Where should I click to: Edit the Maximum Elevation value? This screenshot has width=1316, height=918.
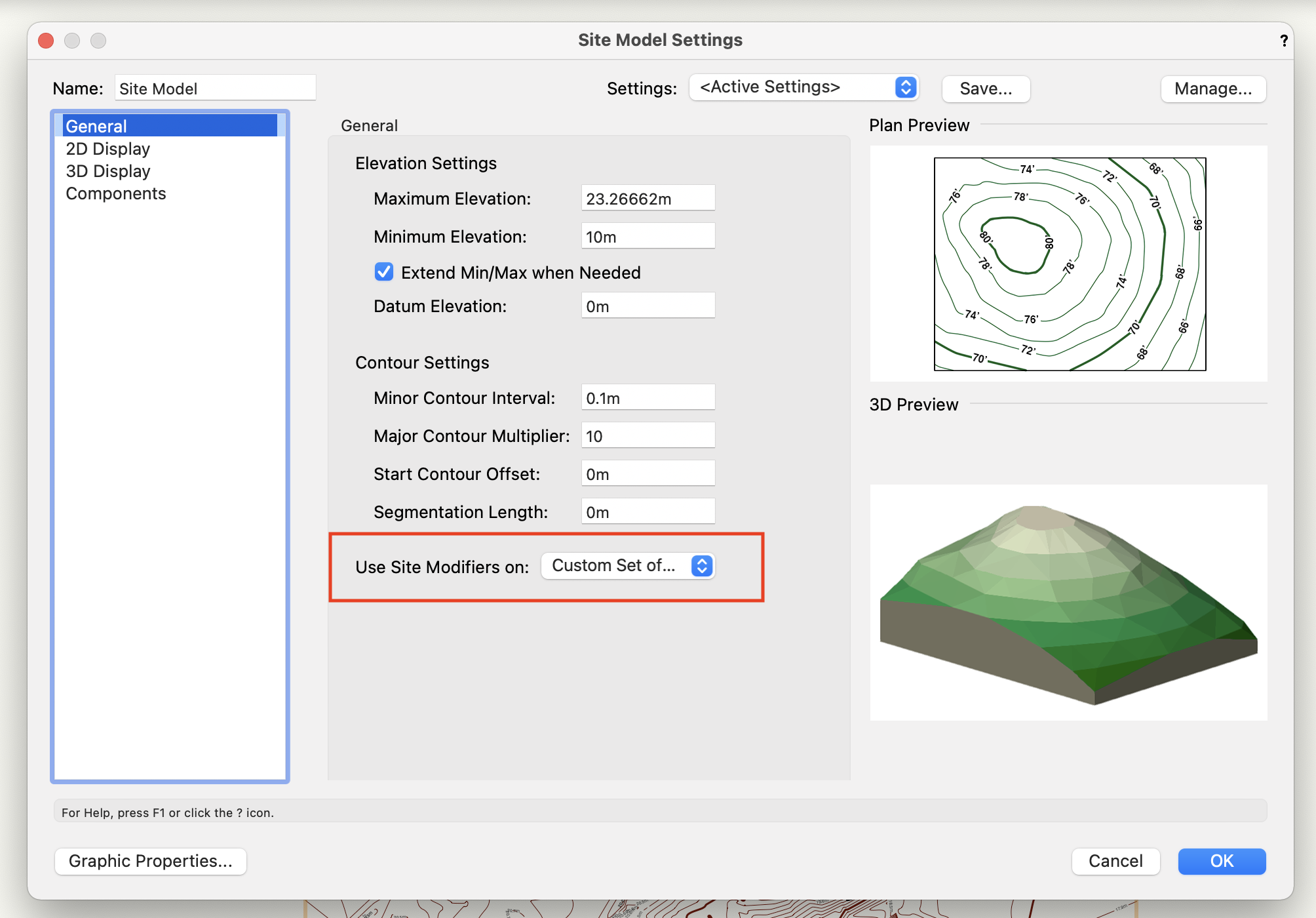pos(648,197)
